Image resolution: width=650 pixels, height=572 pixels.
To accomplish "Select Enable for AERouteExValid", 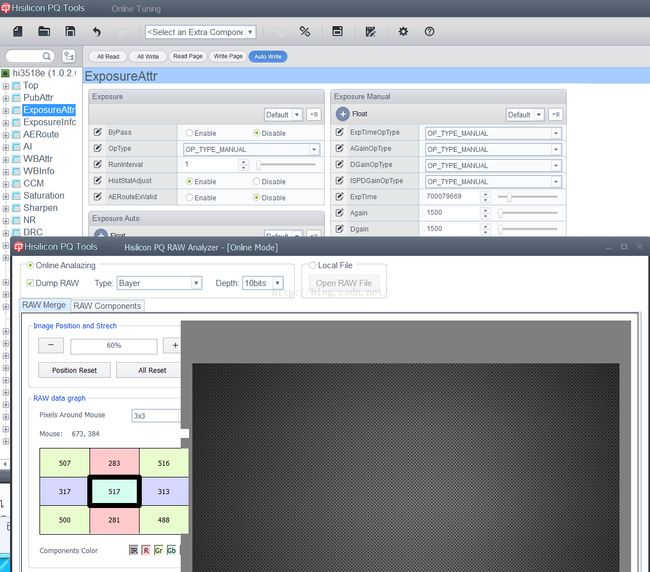I will click(x=189, y=198).
